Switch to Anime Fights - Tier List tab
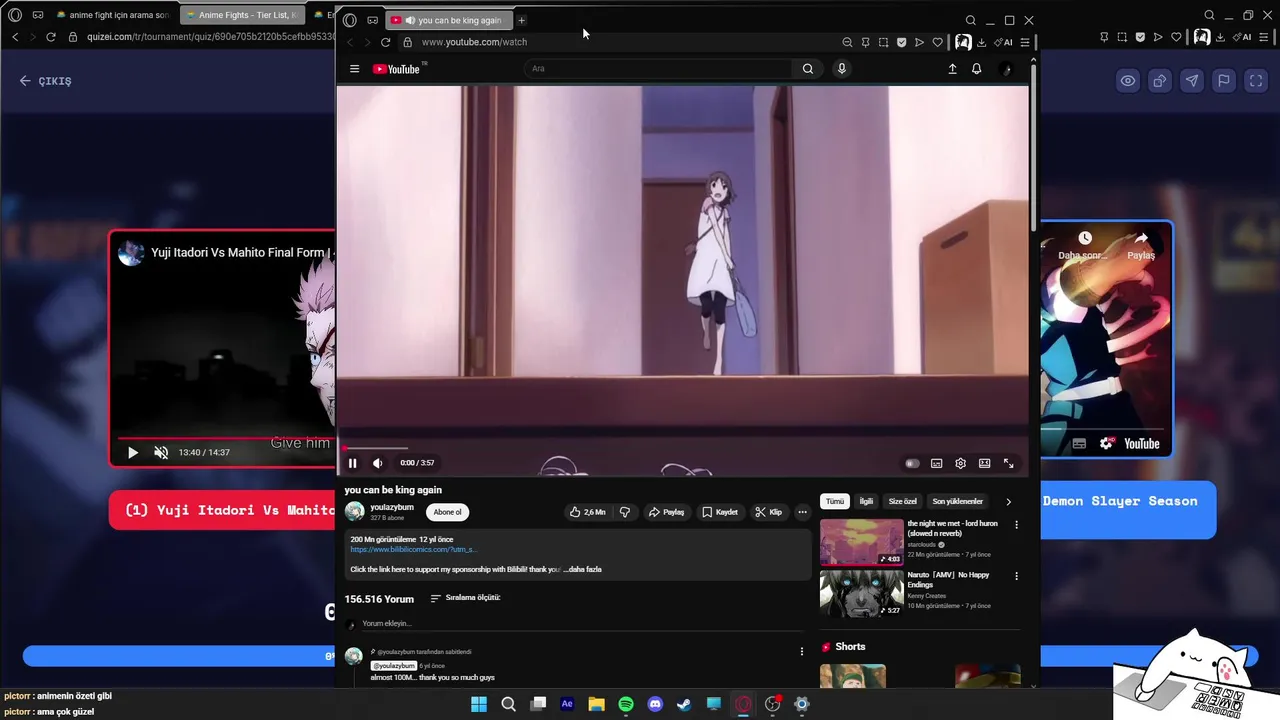The width and height of the screenshot is (1280, 720). pyautogui.click(x=243, y=15)
